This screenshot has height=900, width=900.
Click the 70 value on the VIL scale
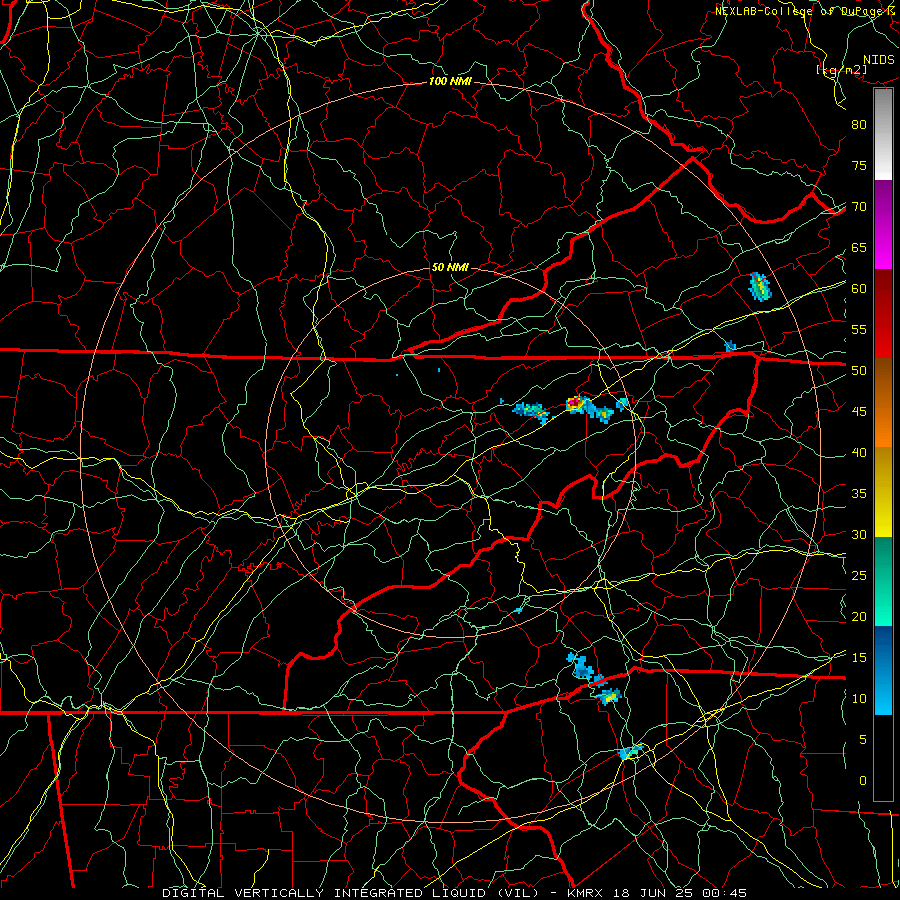coord(859,207)
